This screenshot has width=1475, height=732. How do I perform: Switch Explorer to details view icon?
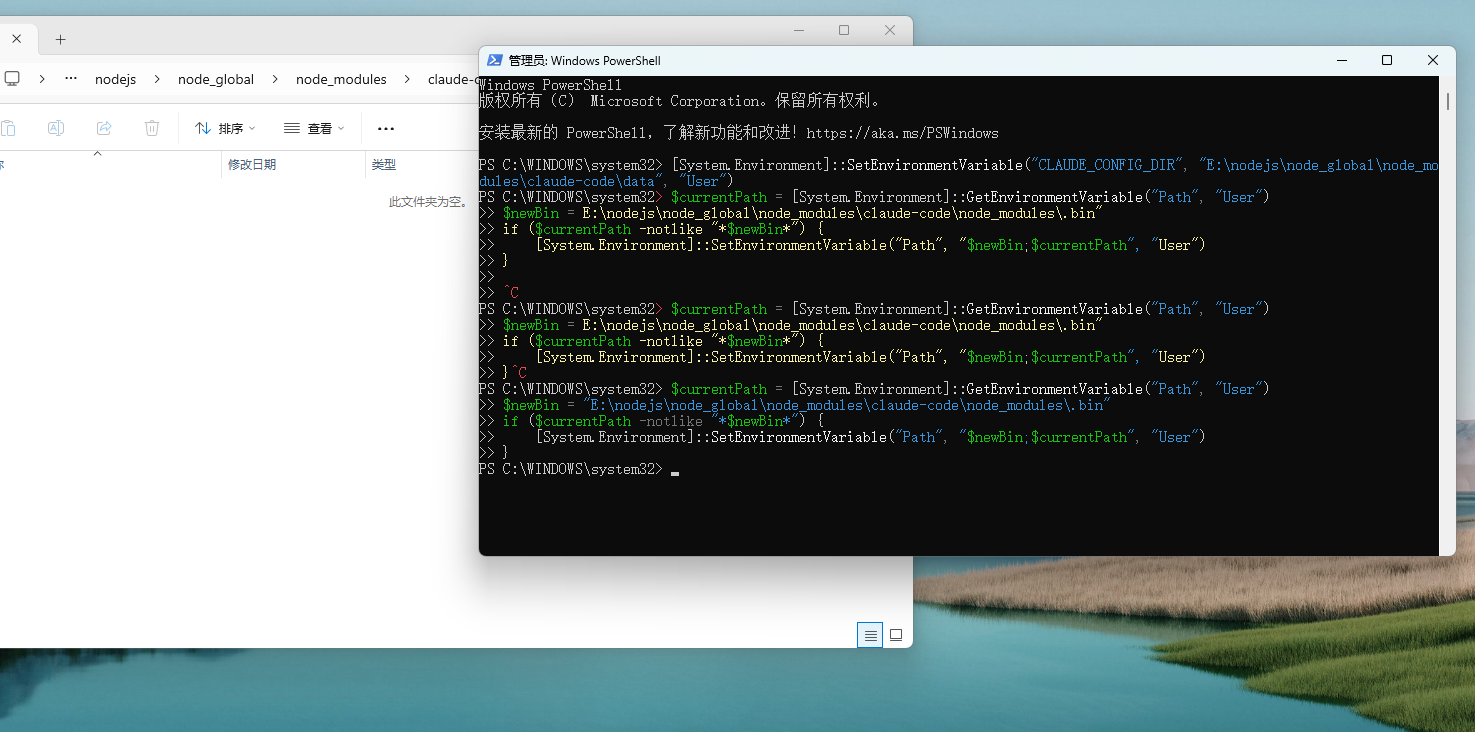870,635
